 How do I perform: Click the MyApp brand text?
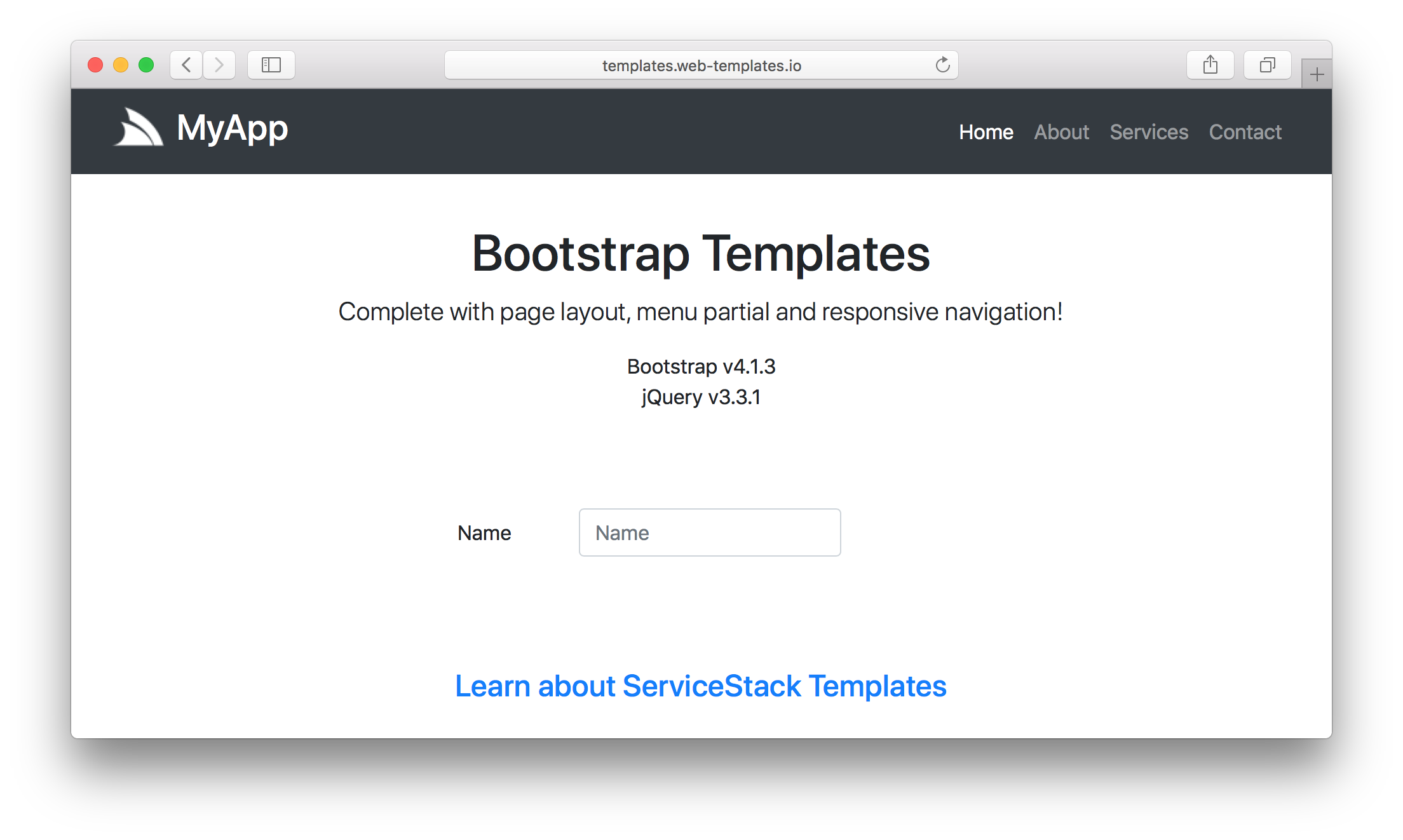click(x=232, y=128)
